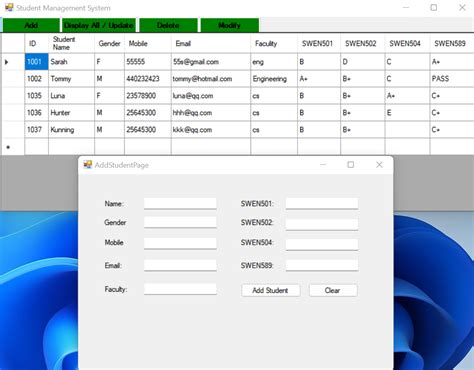Image resolution: width=474 pixels, height=370 pixels.
Task: Click the name cell Kunning
Action: 71,130
